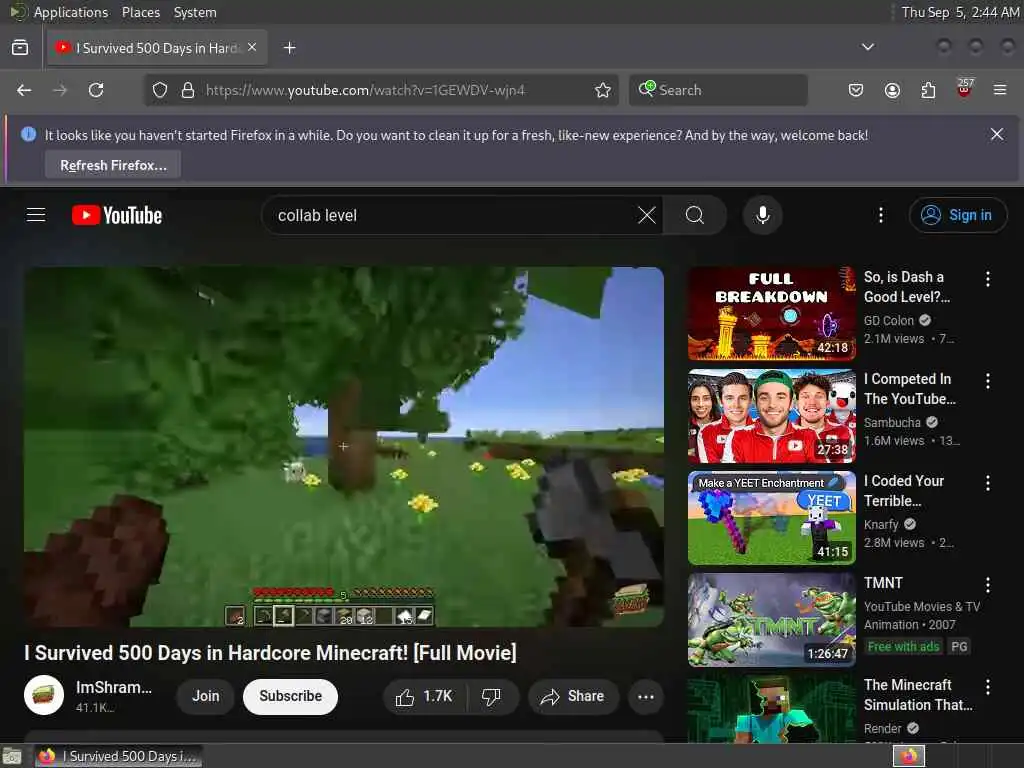The image size is (1024, 768).
Task: Click the Sign in button
Action: (x=957, y=215)
